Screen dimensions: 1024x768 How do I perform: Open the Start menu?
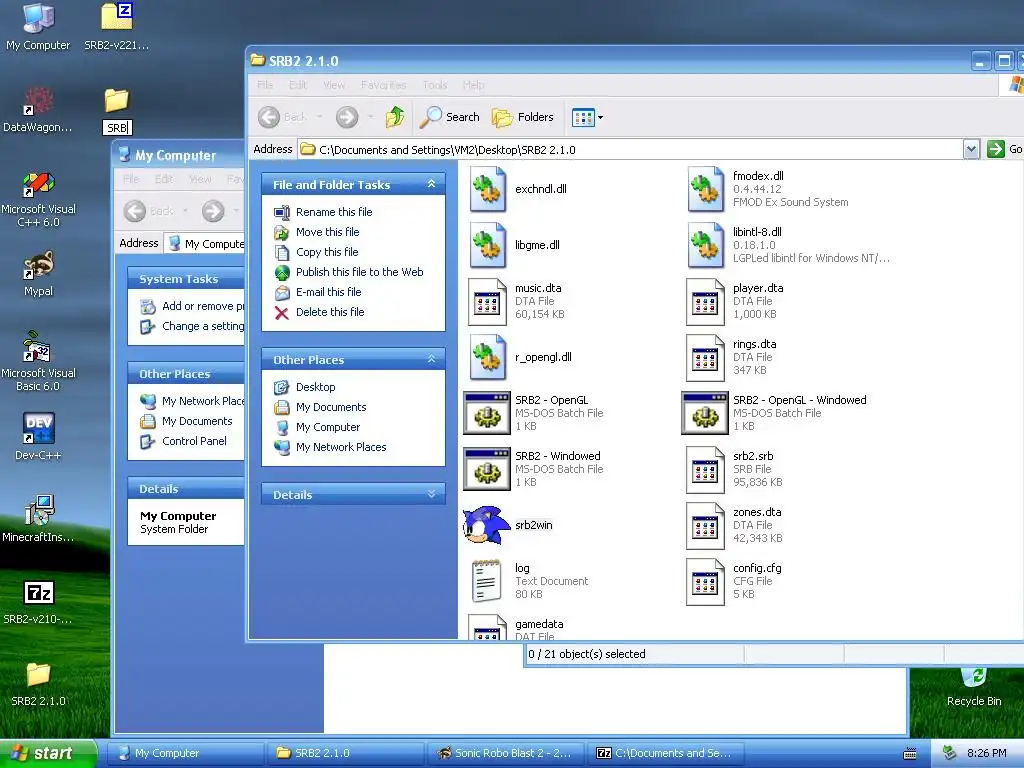click(x=48, y=753)
